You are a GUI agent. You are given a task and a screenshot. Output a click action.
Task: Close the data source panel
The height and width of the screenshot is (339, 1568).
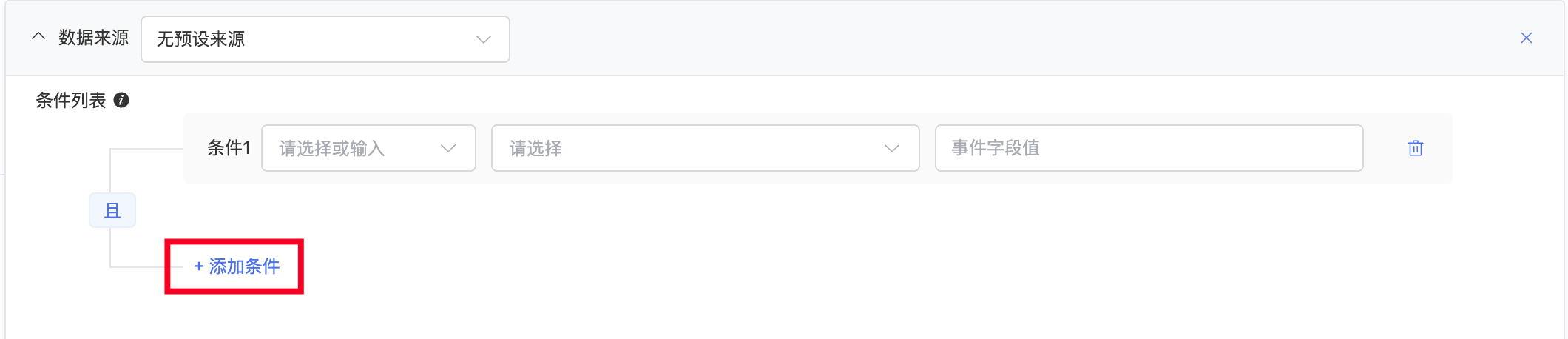[x=1526, y=38]
